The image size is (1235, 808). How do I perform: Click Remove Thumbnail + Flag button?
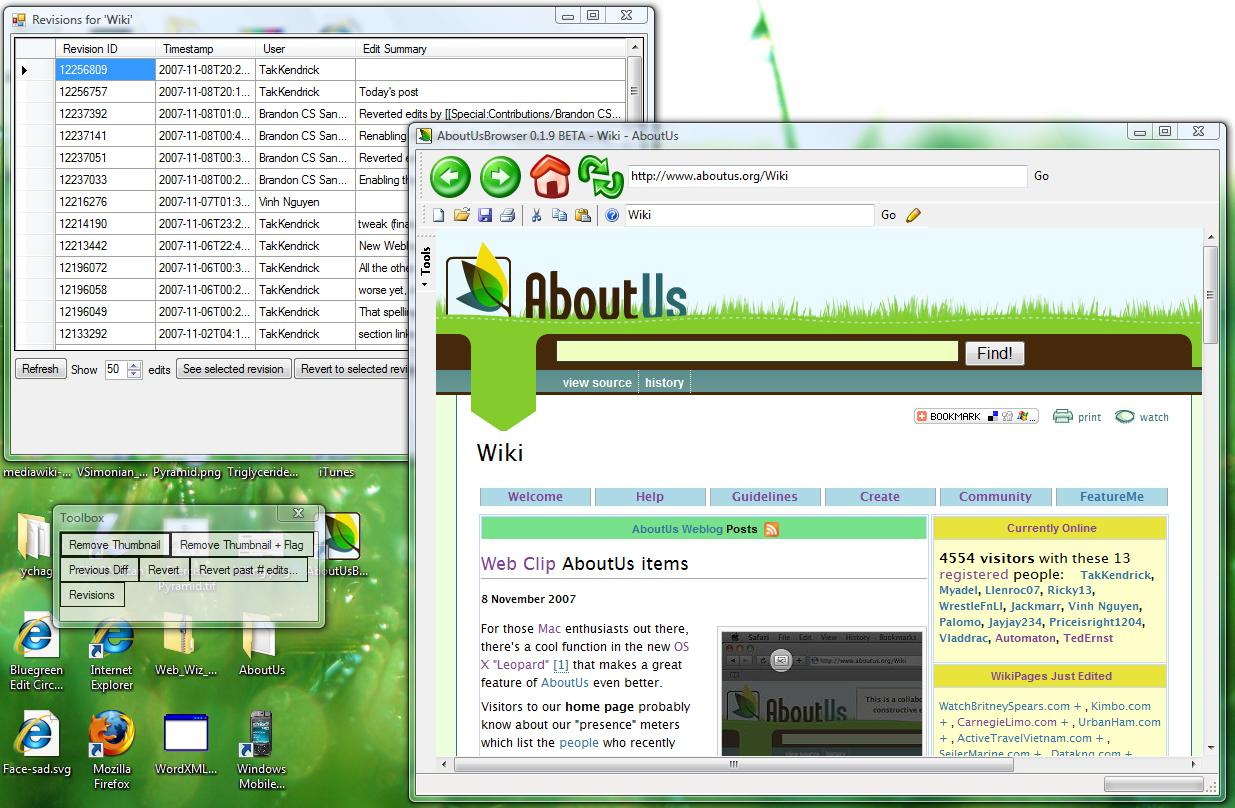[242, 545]
